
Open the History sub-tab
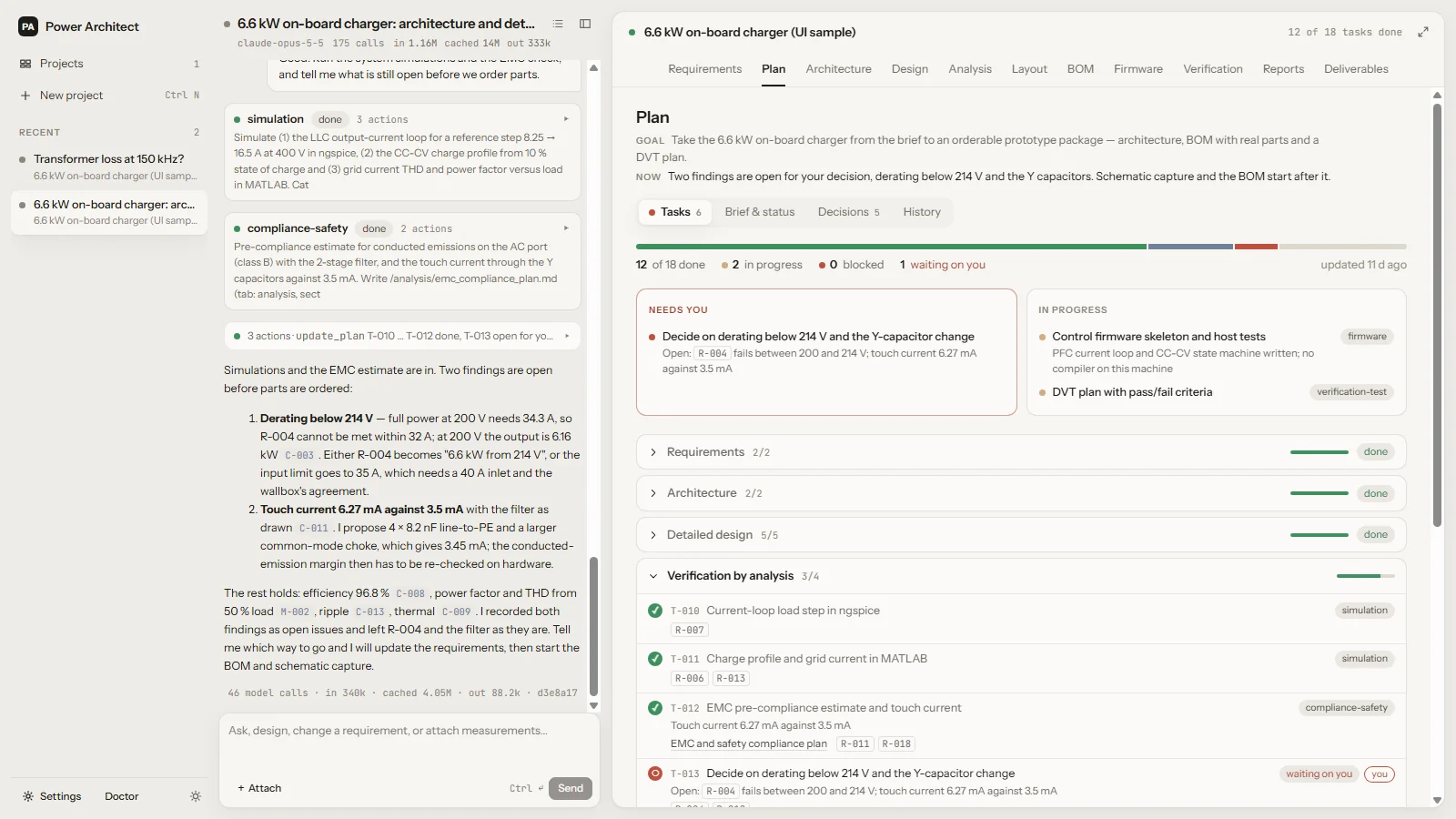coord(922,212)
